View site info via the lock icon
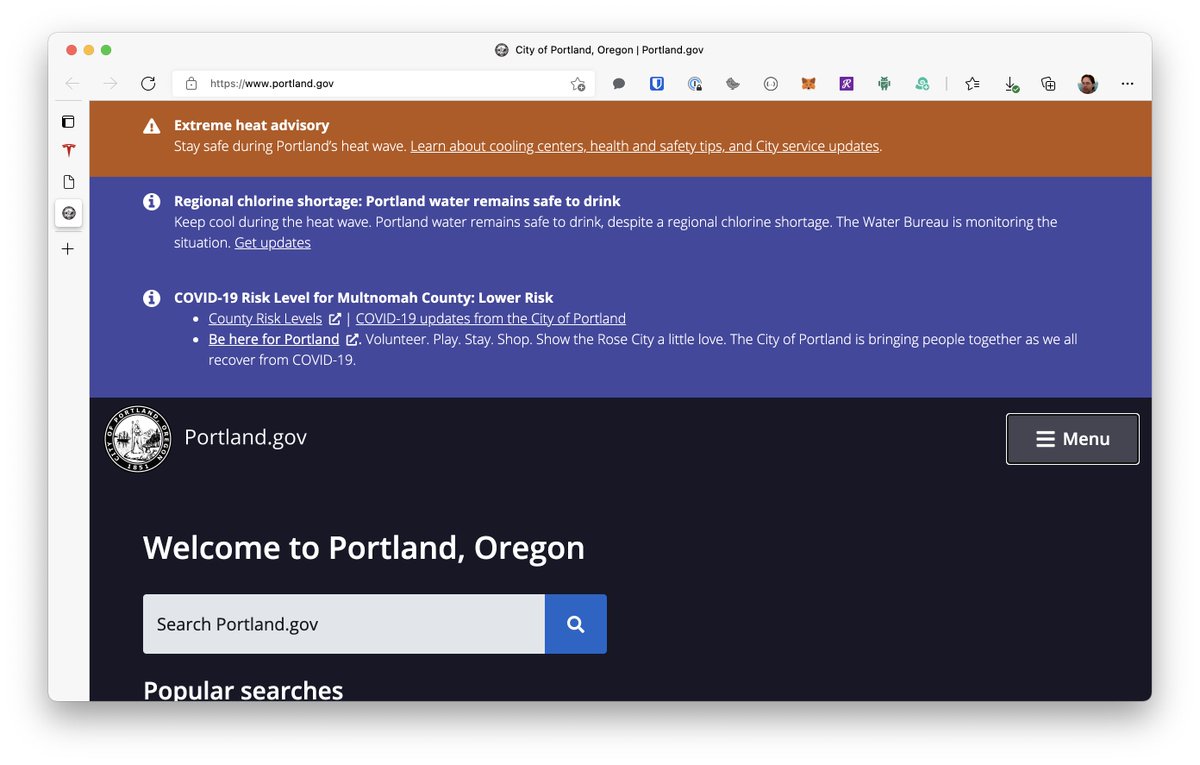 coord(191,84)
